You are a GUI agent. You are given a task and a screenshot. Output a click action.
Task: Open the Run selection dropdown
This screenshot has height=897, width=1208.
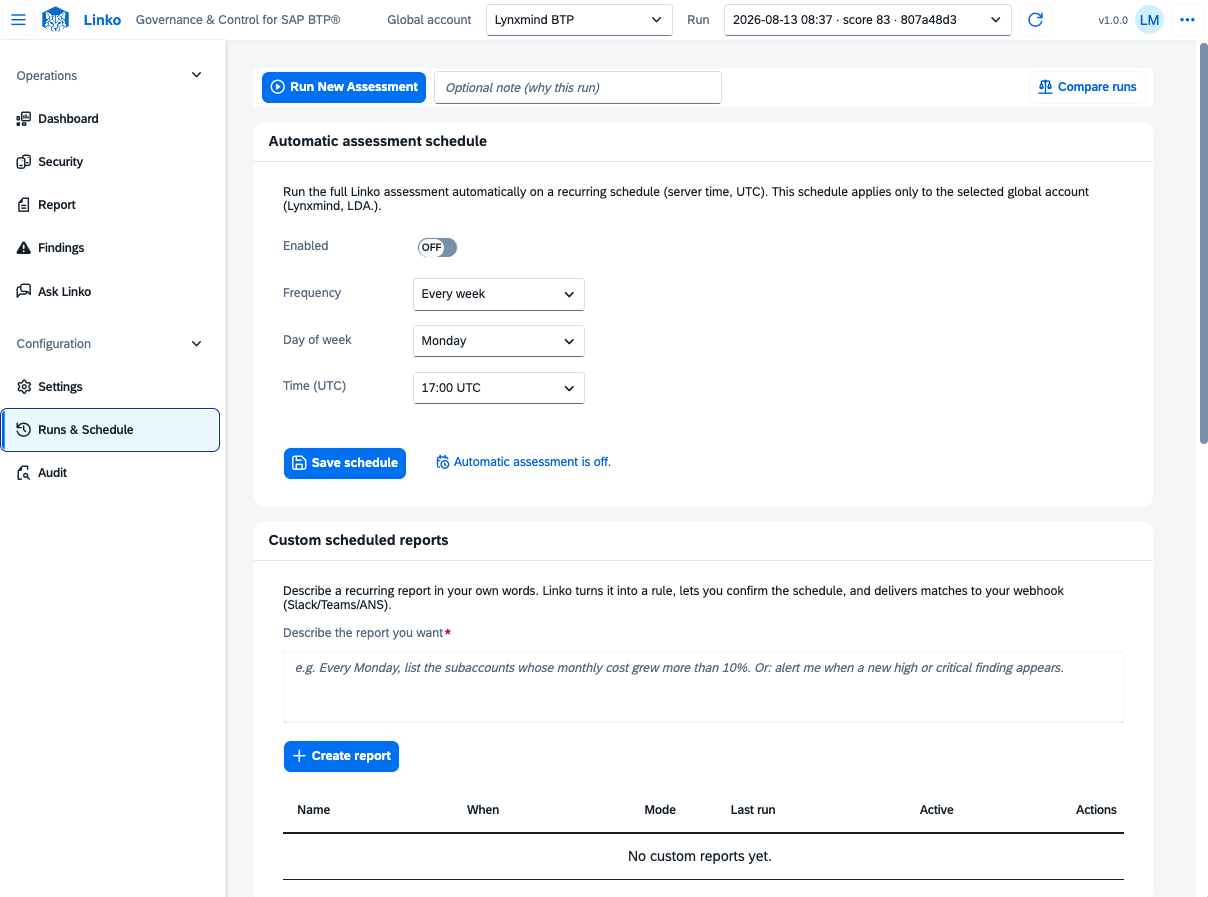[x=867, y=20]
